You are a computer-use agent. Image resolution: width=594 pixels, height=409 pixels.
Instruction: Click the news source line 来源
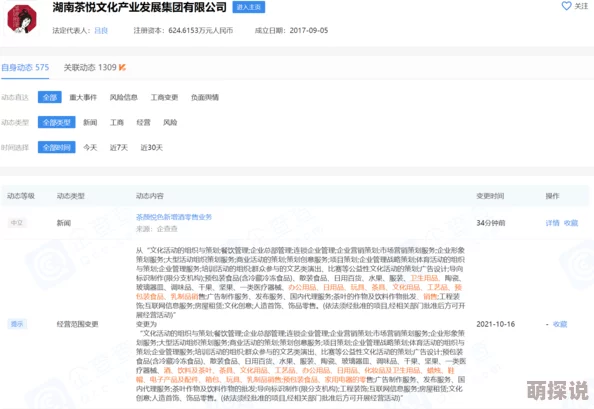(157, 229)
